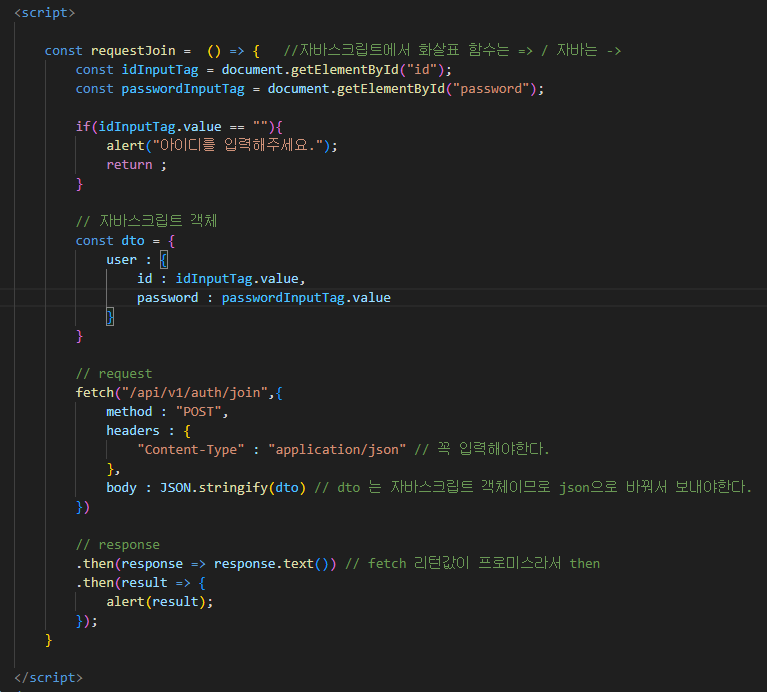Click the highlighted closing brace of user
The height and width of the screenshot is (692, 767).
110,317
